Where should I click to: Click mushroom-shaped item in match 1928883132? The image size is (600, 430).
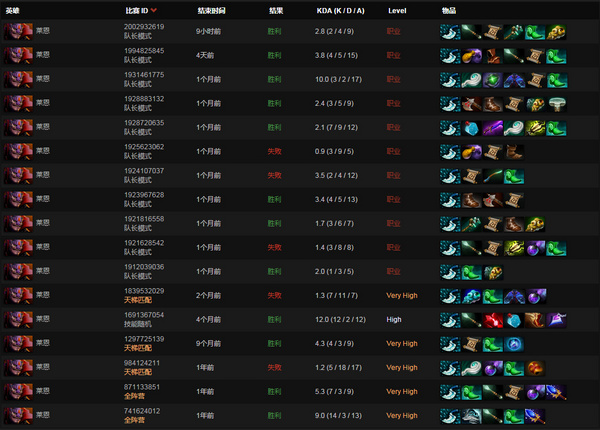click(x=556, y=104)
